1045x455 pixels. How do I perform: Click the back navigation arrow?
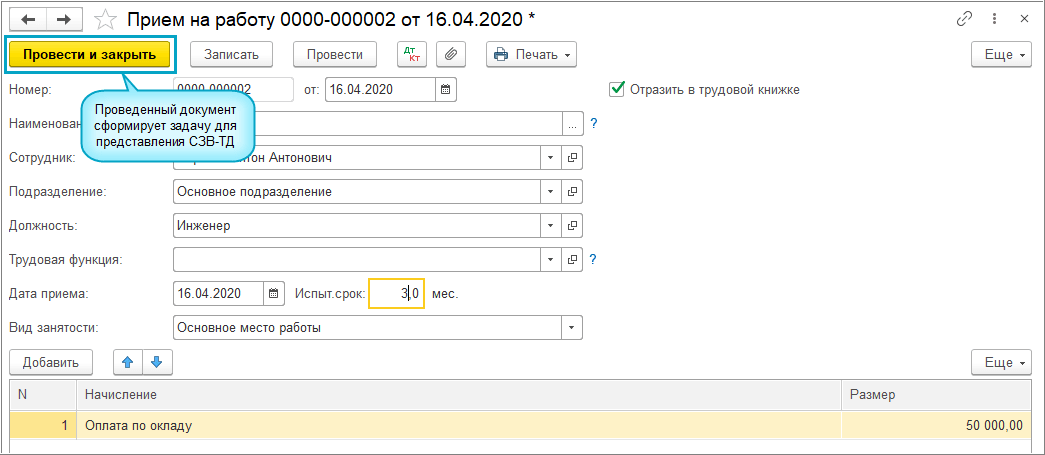click(x=27, y=18)
